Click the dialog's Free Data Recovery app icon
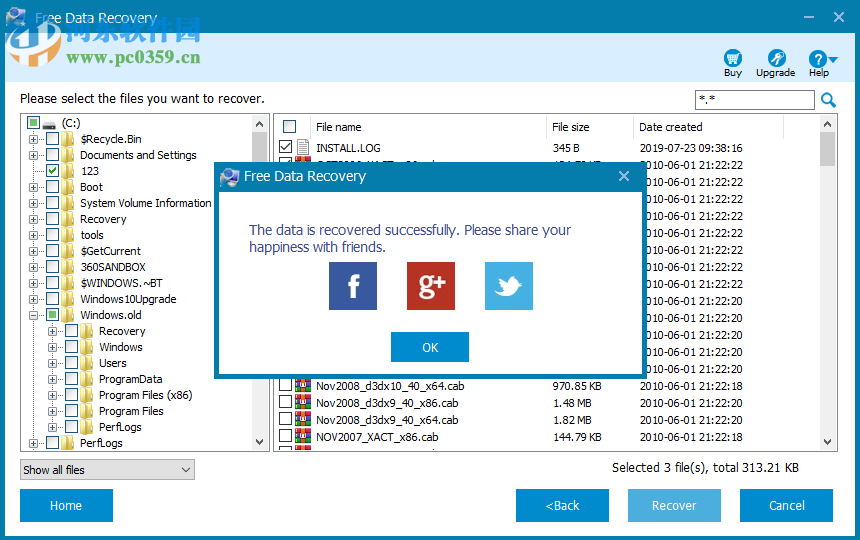The width and height of the screenshot is (860, 540). click(x=229, y=177)
